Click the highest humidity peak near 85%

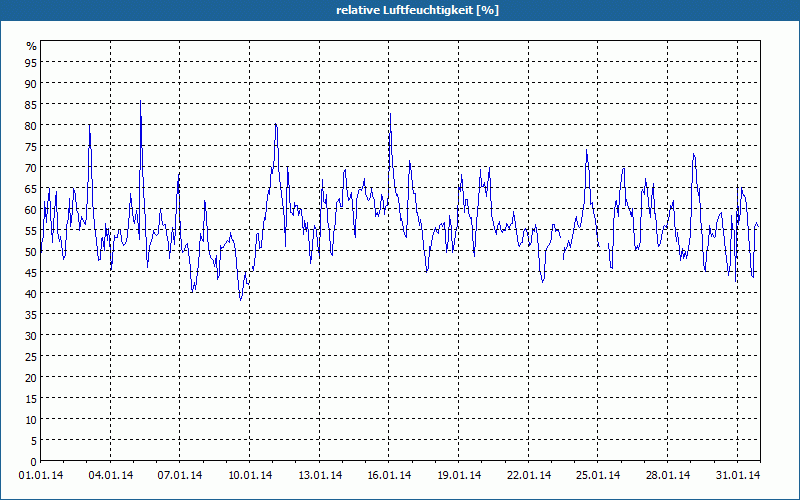pos(140,101)
